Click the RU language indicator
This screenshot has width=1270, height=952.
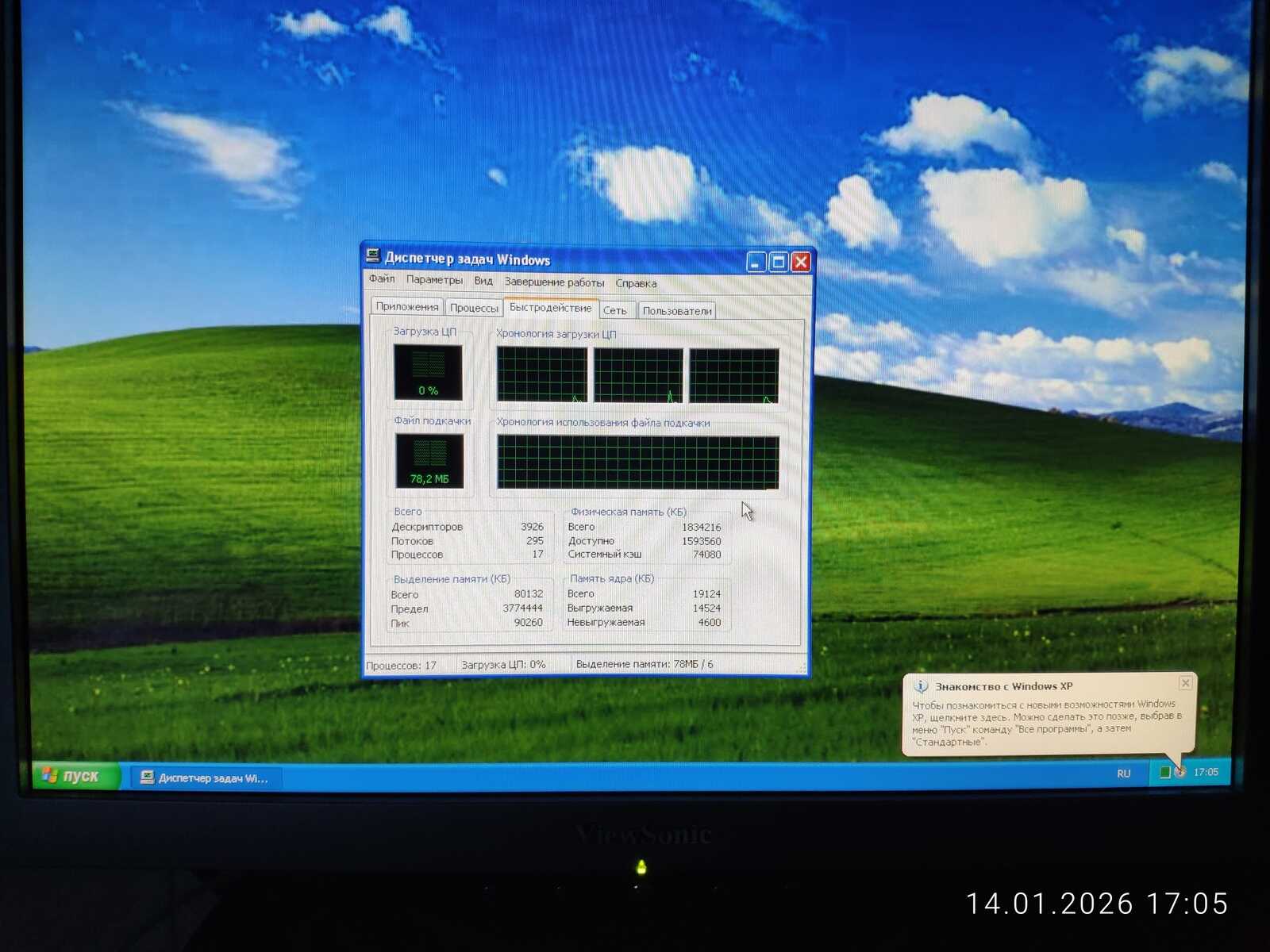[1124, 773]
